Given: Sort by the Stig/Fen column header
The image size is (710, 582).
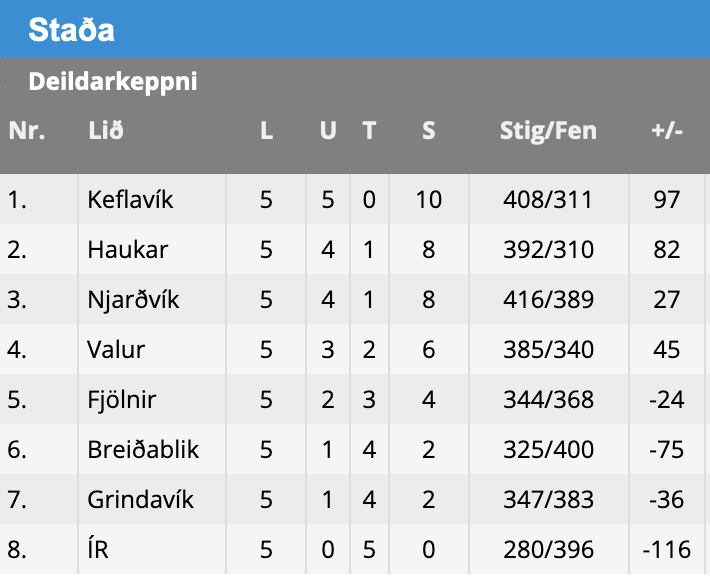Looking at the screenshot, I should [x=548, y=130].
